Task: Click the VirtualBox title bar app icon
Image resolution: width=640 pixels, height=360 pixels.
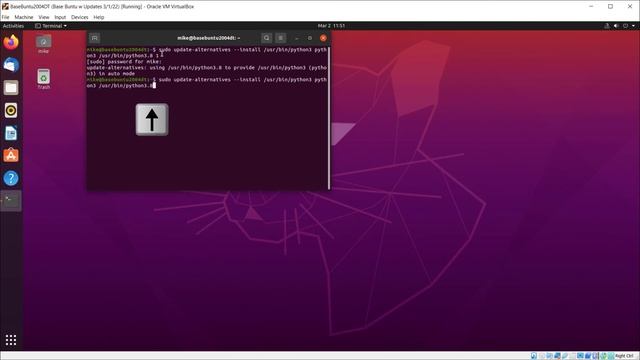Action: coord(5,7)
